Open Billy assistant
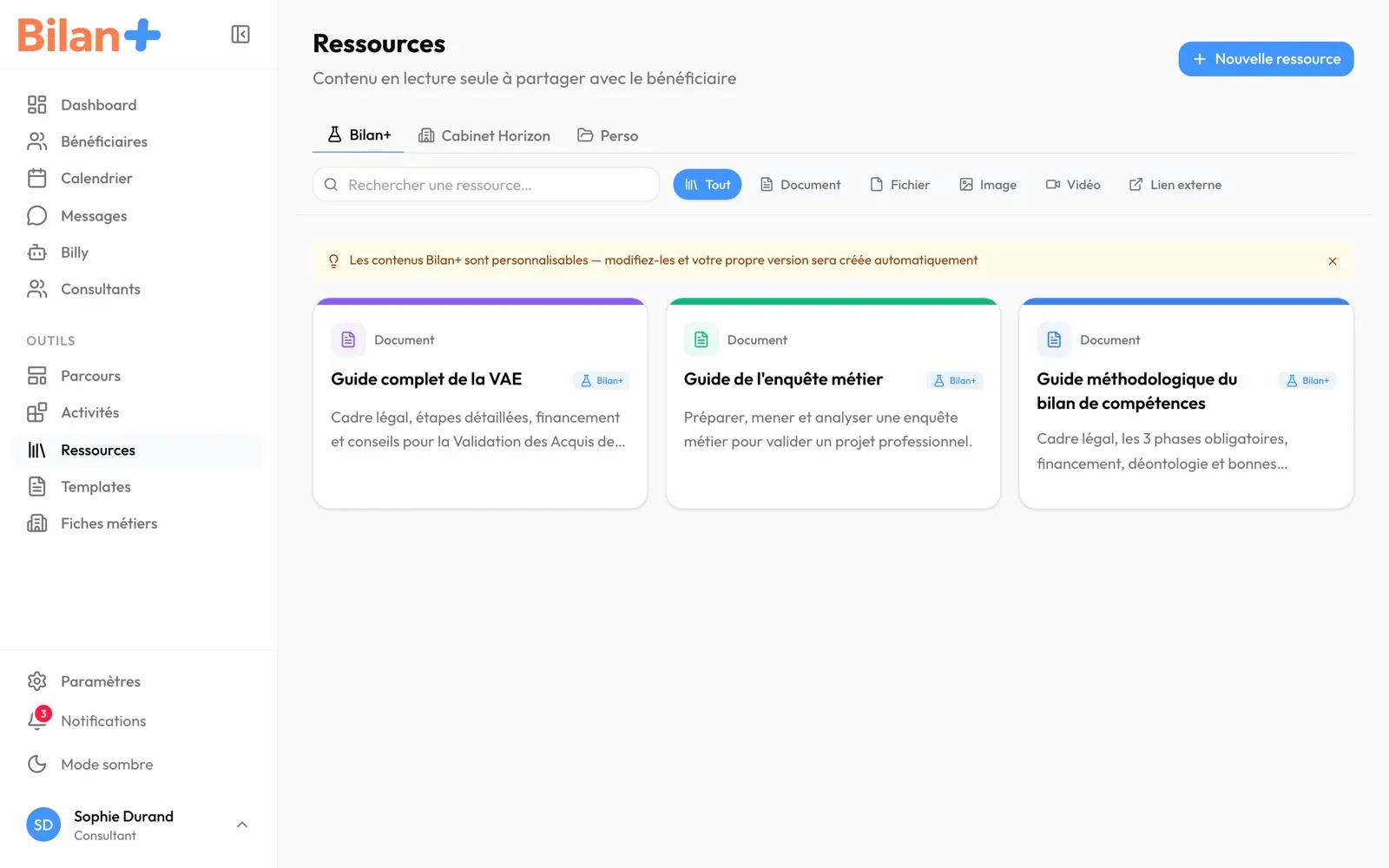The height and width of the screenshot is (868, 1389). 139,253
